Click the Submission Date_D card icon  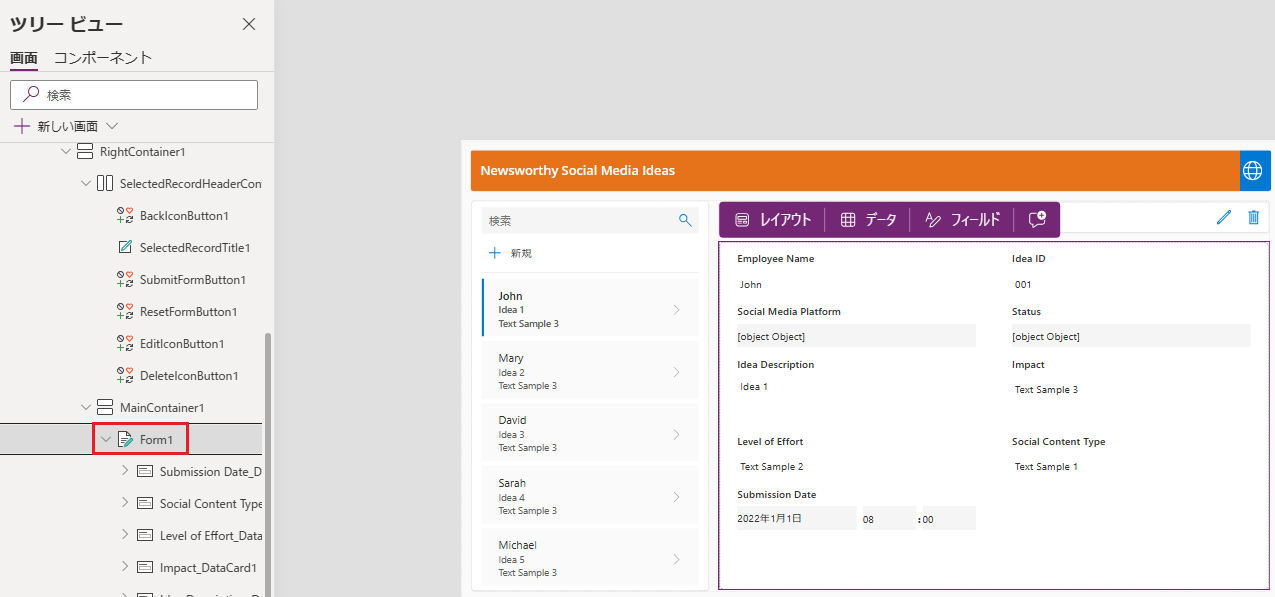click(145, 472)
